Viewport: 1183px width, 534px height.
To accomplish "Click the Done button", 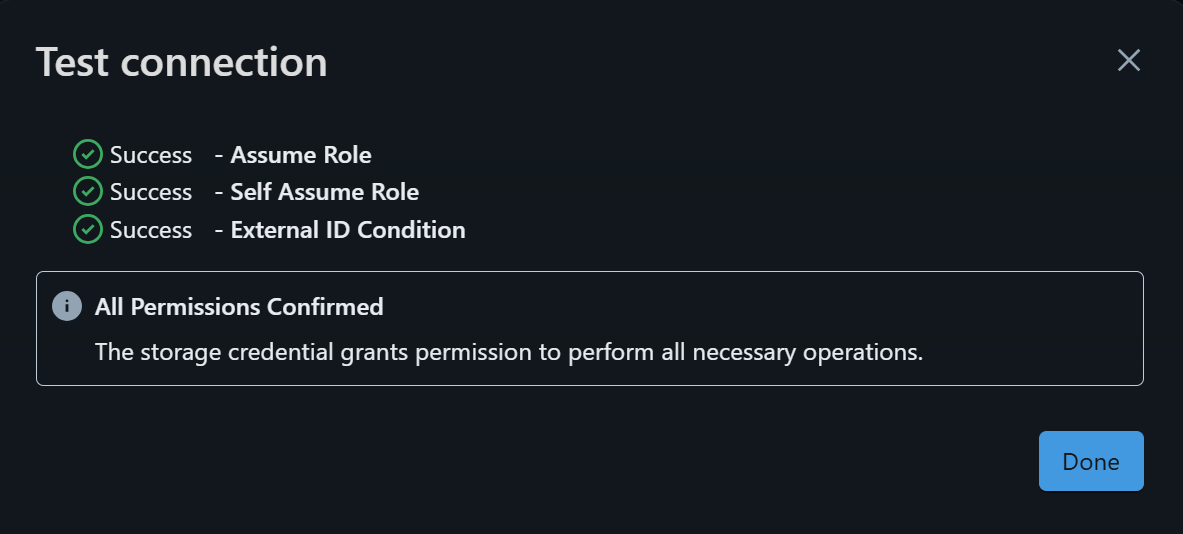I will pyautogui.click(x=1091, y=461).
